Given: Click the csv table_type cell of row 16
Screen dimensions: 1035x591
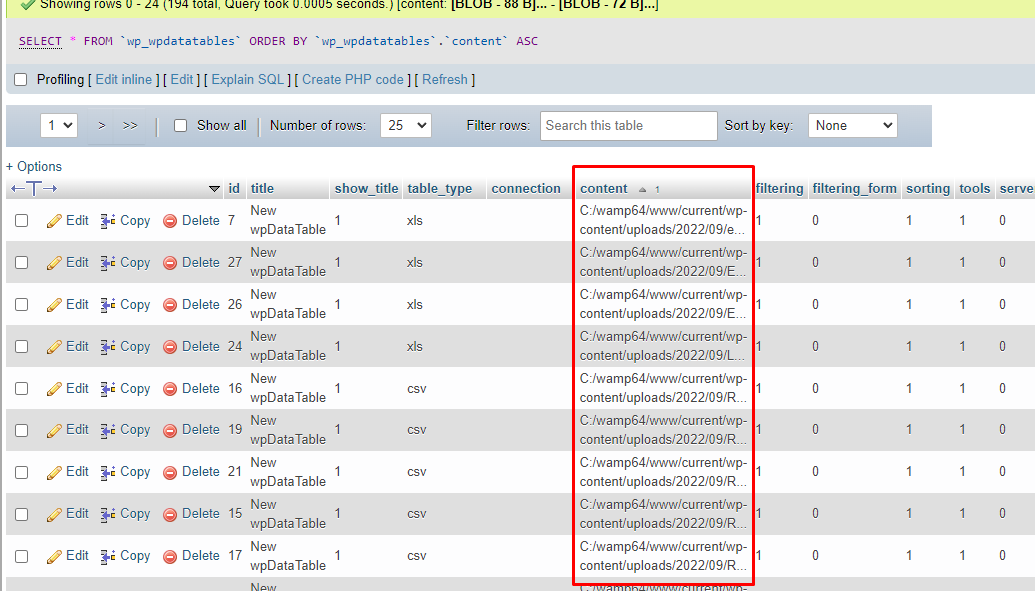Looking at the screenshot, I should pos(417,389).
